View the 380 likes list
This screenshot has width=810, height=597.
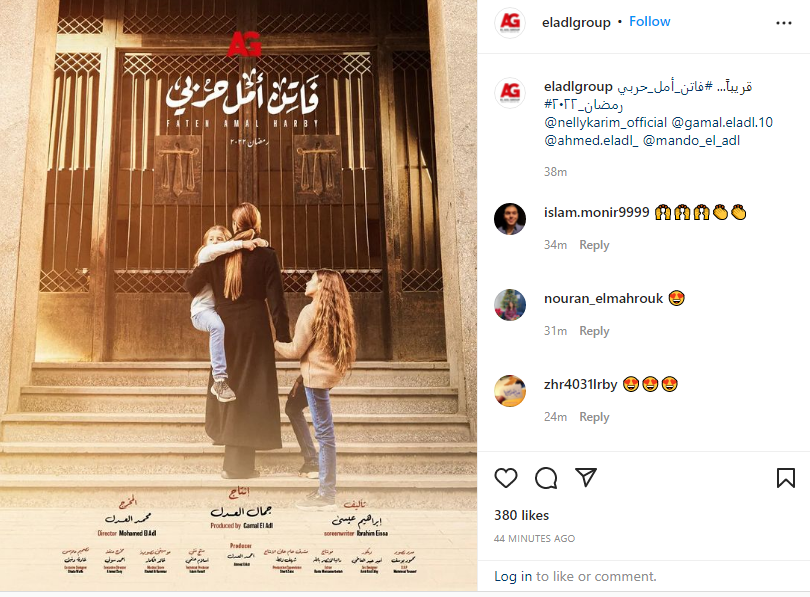coord(521,515)
